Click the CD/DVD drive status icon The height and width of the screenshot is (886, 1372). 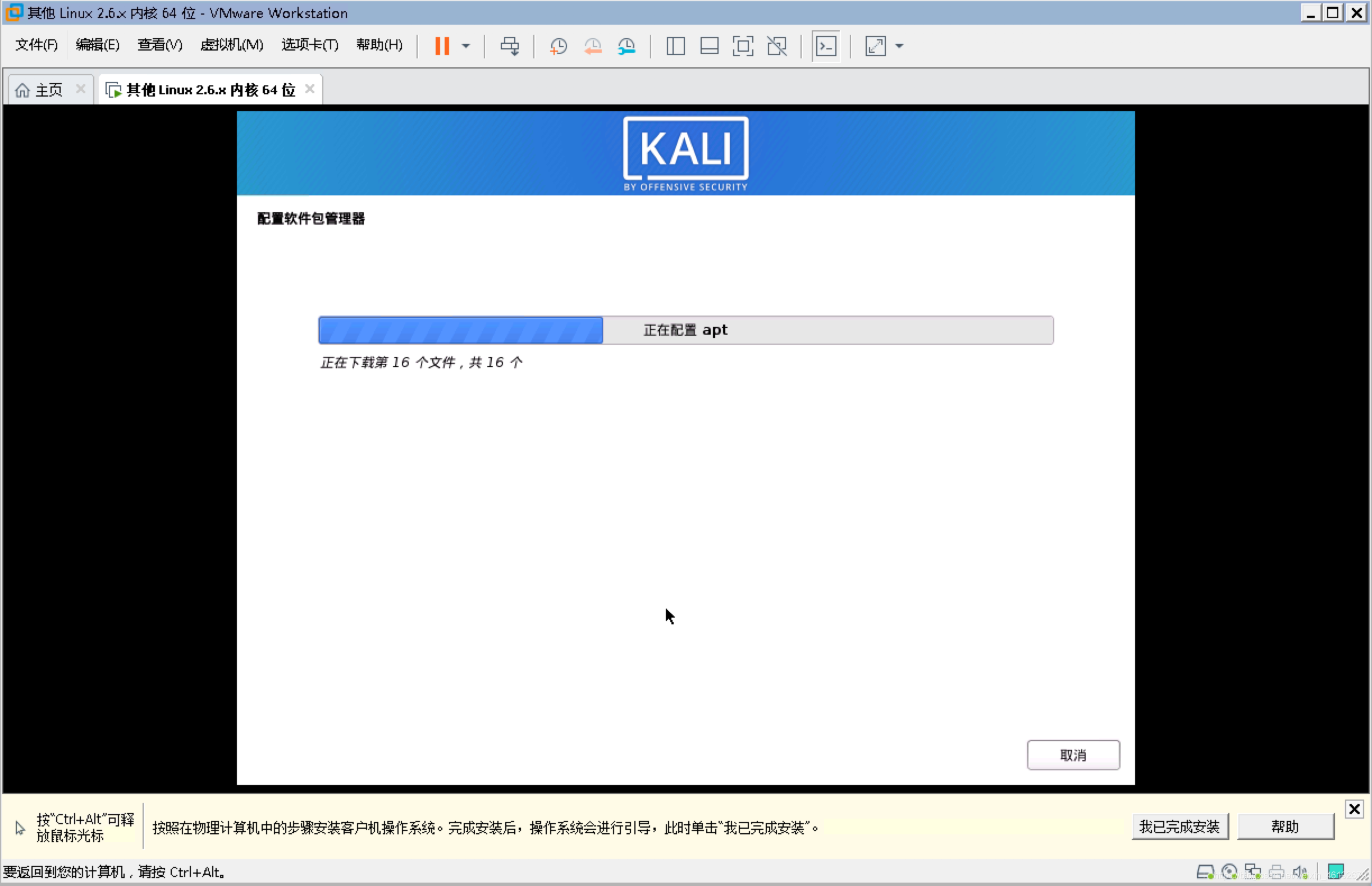click(x=1229, y=872)
